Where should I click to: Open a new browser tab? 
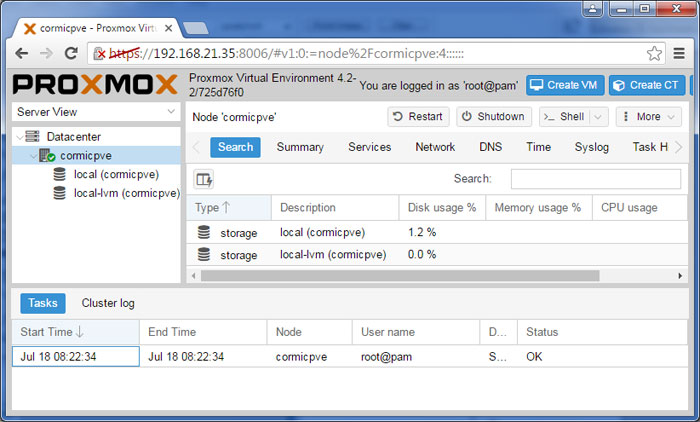coord(196,28)
